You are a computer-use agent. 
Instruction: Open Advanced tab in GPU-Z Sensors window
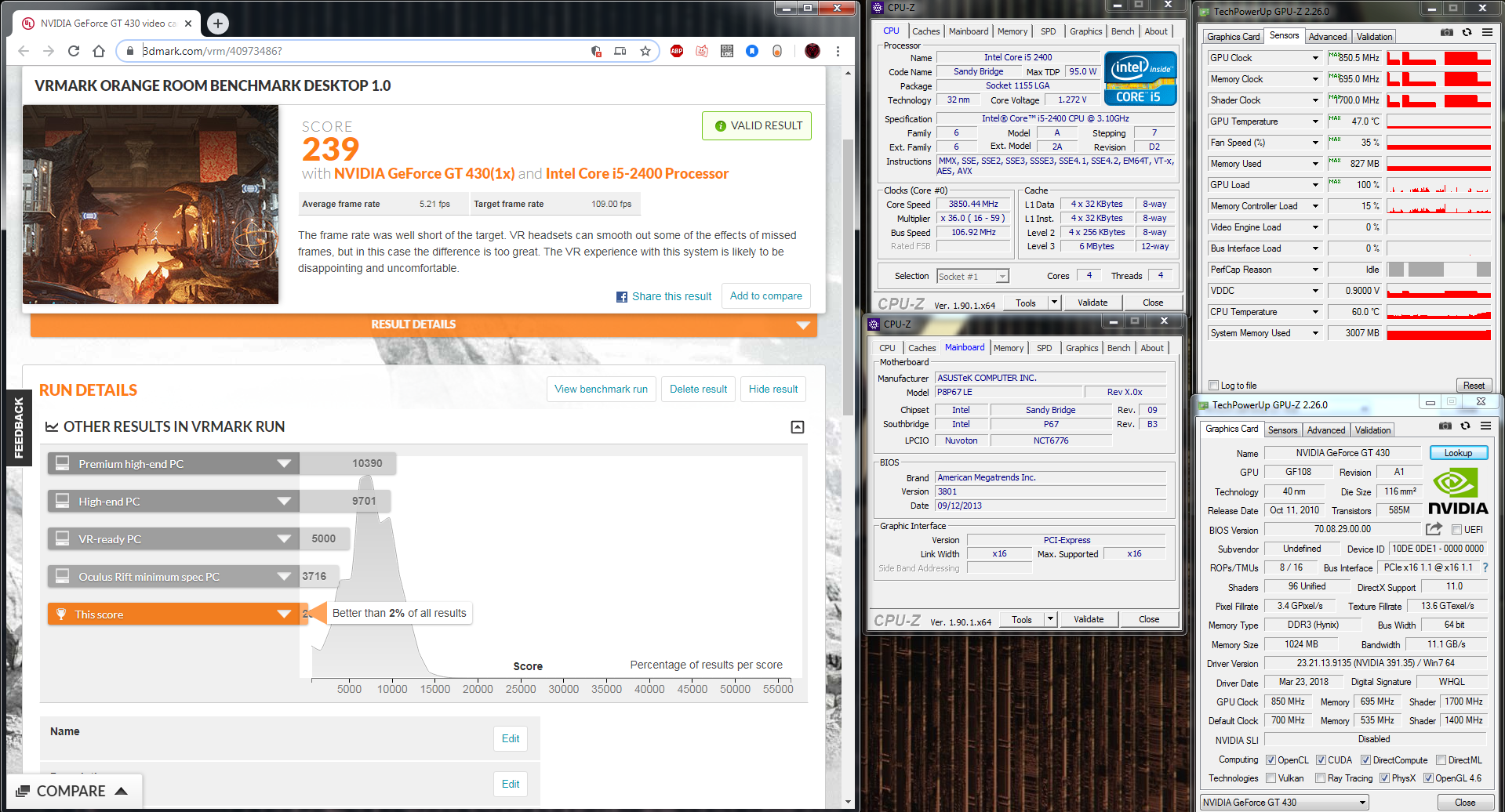pyautogui.click(x=1328, y=37)
